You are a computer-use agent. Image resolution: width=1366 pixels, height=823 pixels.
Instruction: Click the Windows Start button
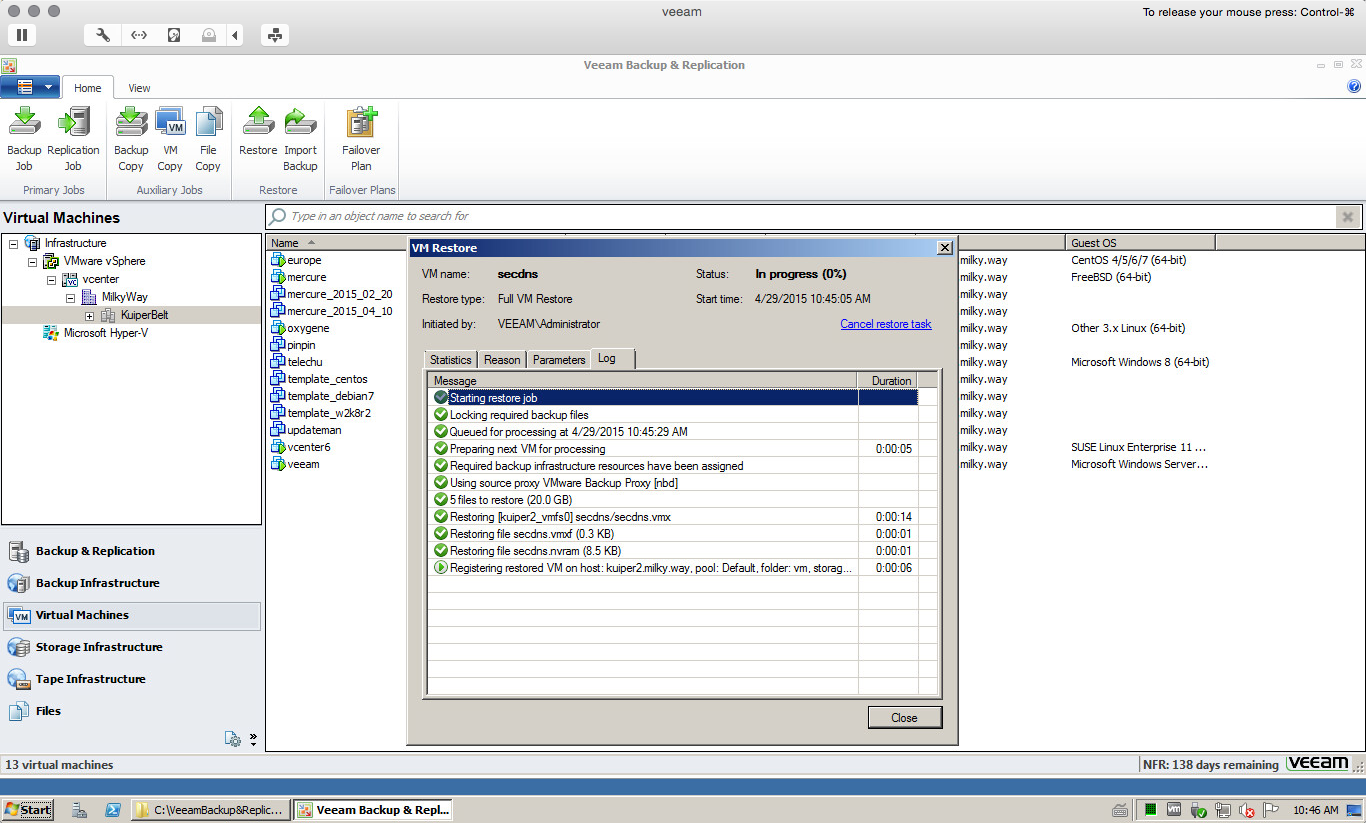[28, 810]
